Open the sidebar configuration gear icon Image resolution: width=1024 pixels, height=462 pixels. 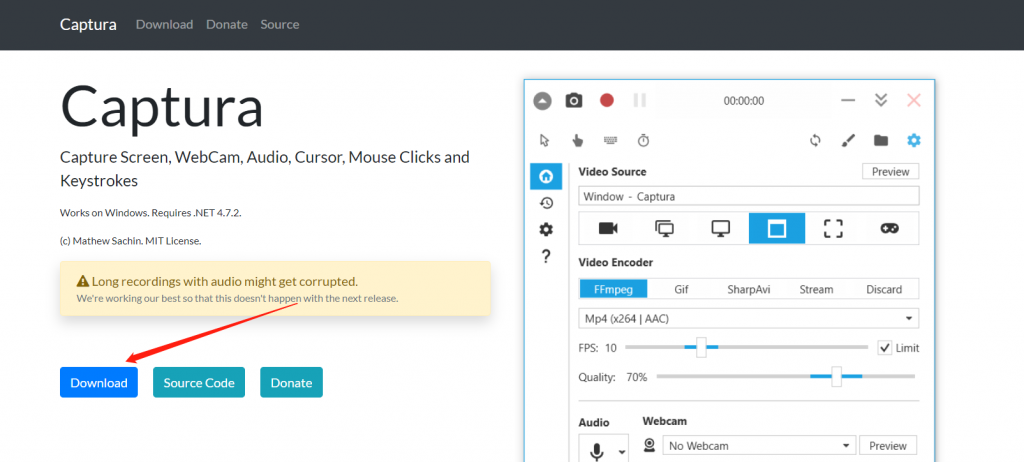(x=546, y=229)
